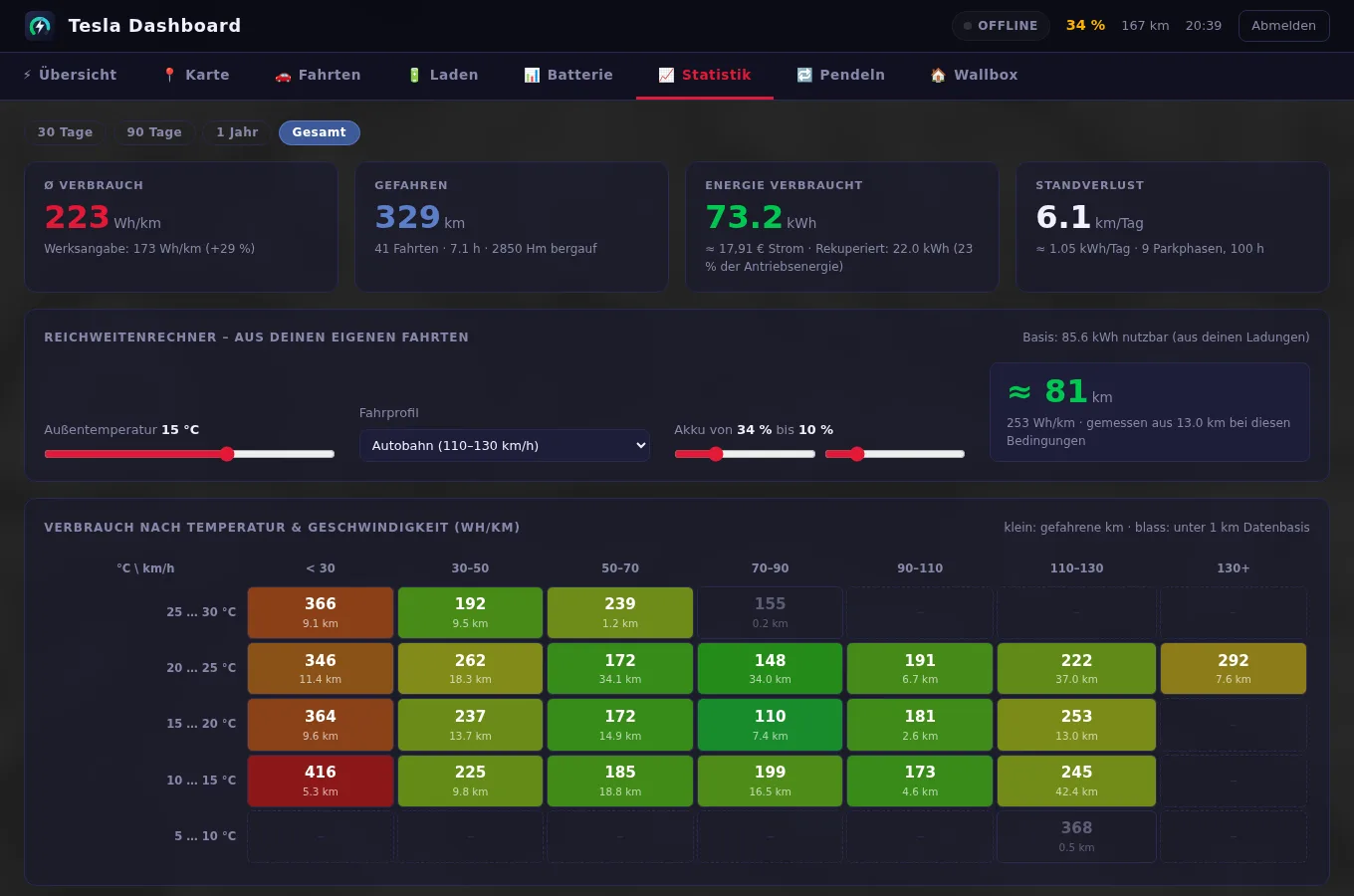Select the Statistik tab
Image resolution: width=1354 pixels, height=896 pixels.
[x=705, y=76]
